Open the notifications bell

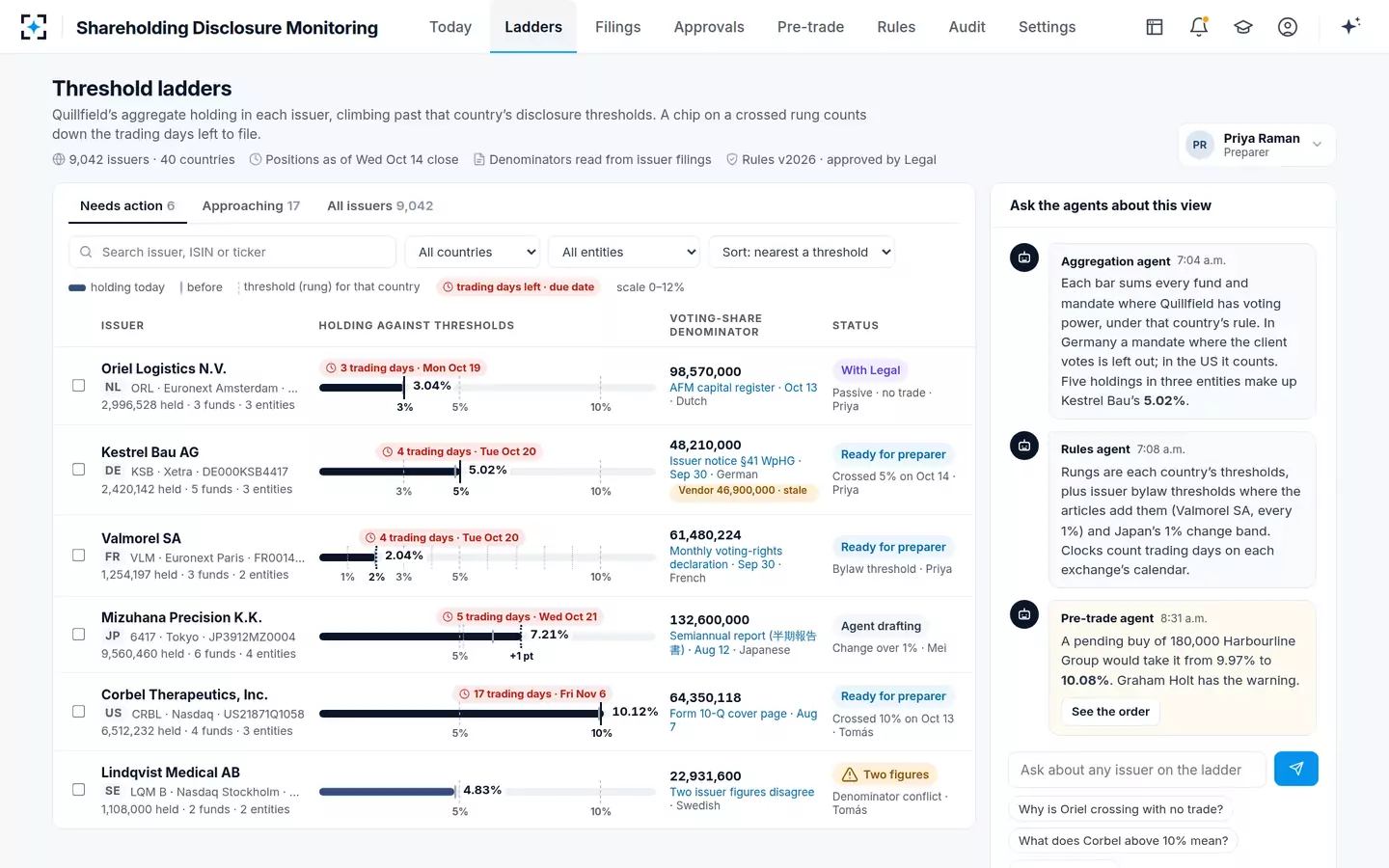1199,27
